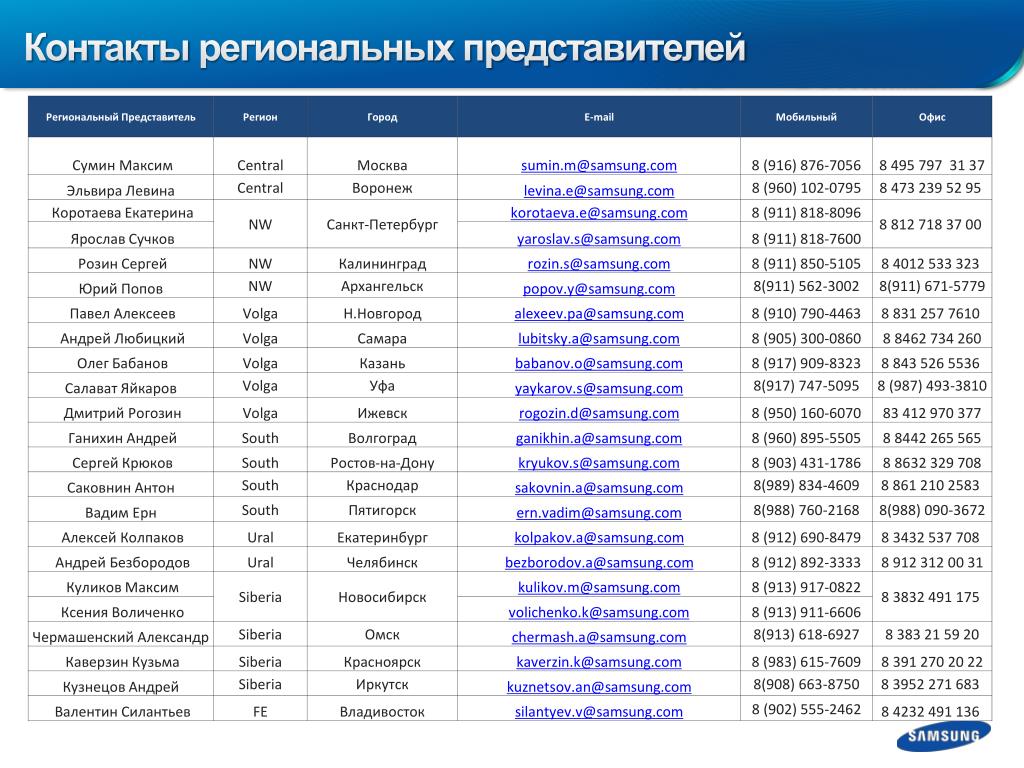The image size is (1024, 768).
Task: Open alexeev.pa@samsung.com email link
Action: pos(599,313)
